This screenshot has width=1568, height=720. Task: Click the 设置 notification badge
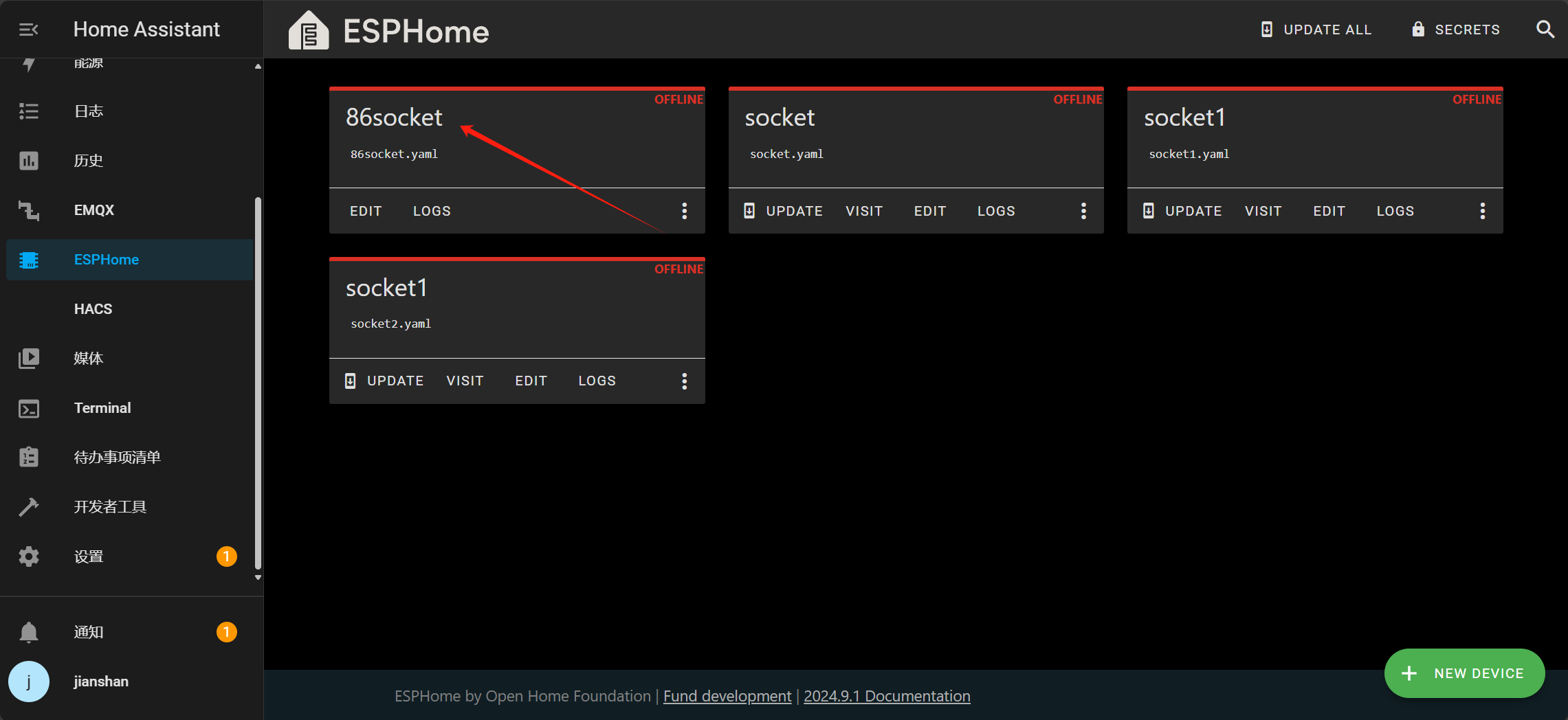(x=226, y=556)
